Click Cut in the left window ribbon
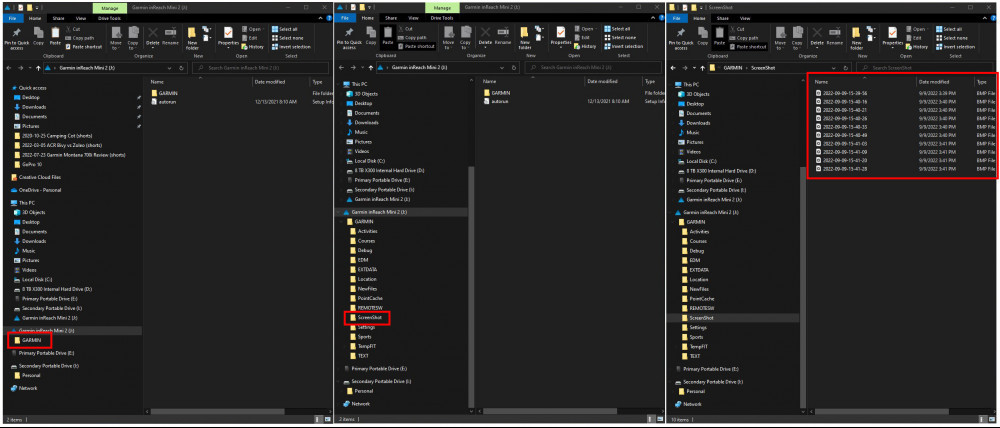 pos(73,29)
